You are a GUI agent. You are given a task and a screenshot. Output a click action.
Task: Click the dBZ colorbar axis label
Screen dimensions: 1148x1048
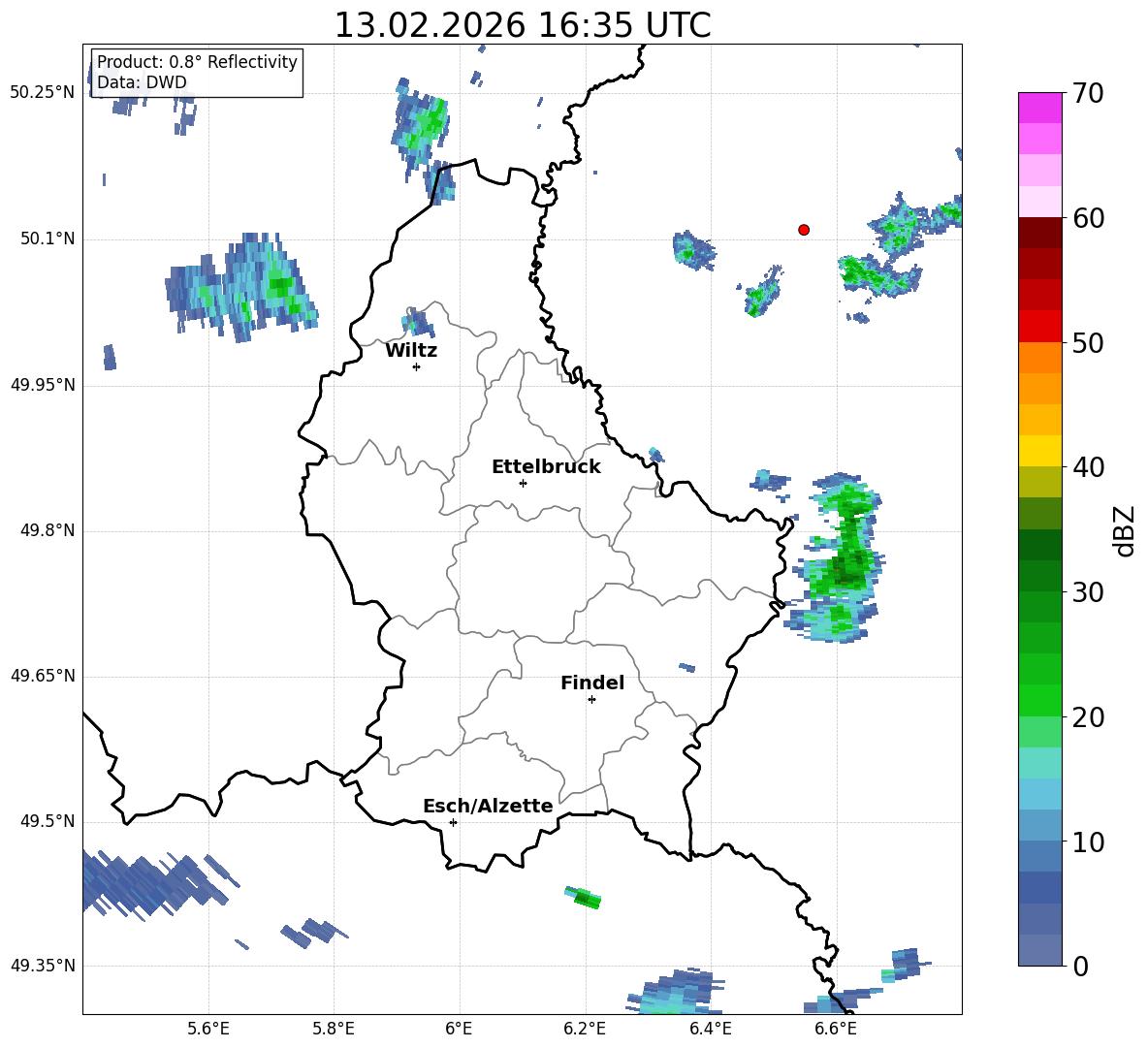click(x=1125, y=531)
